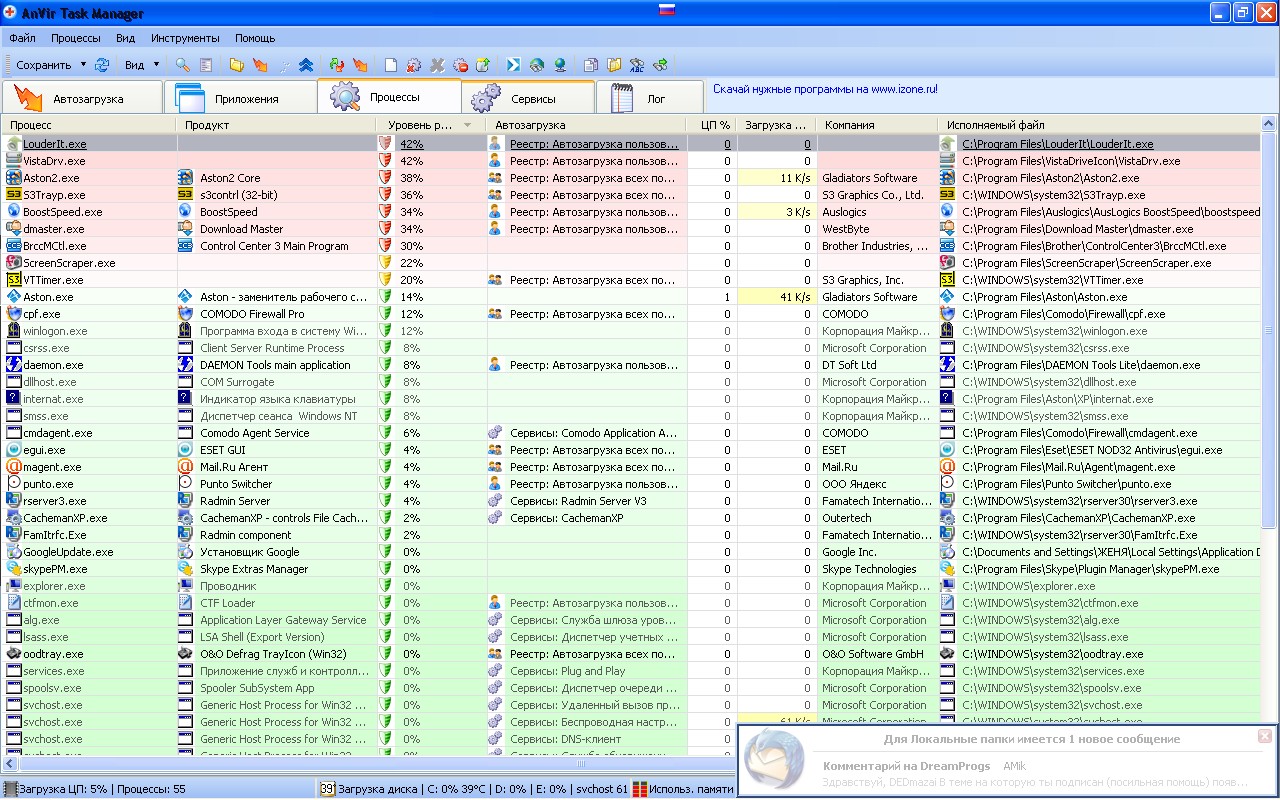Switch to the Автозагрузка tab
Image resolution: width=1280 pixels, height=800 pixels.
click(82, 98)
